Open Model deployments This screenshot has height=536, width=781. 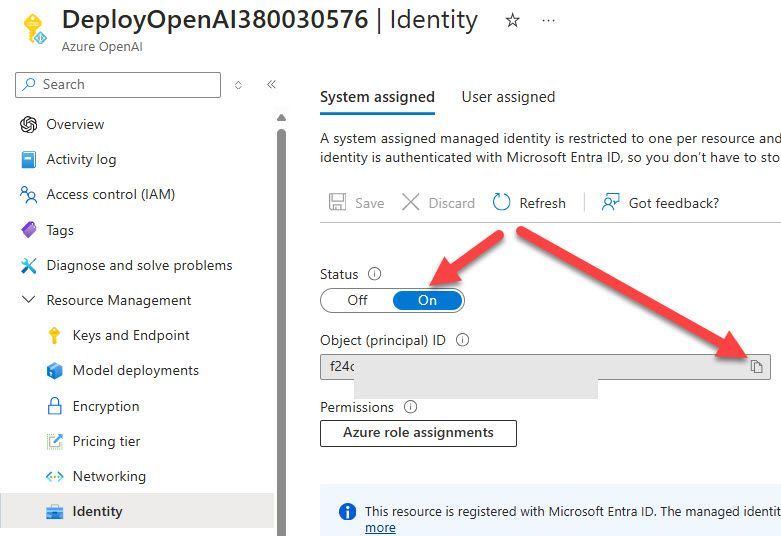coord(135,370)
